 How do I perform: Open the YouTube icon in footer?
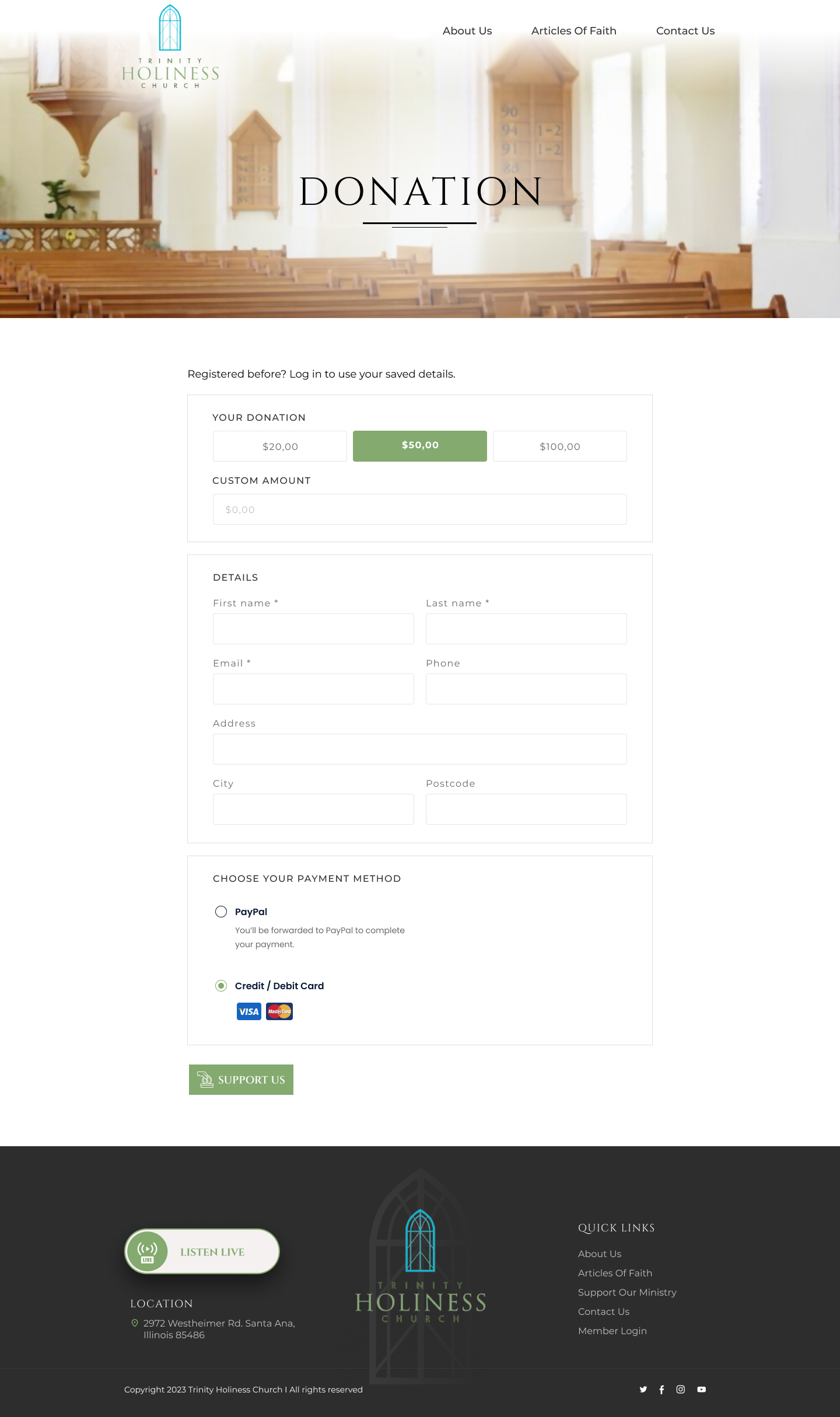702,1390
